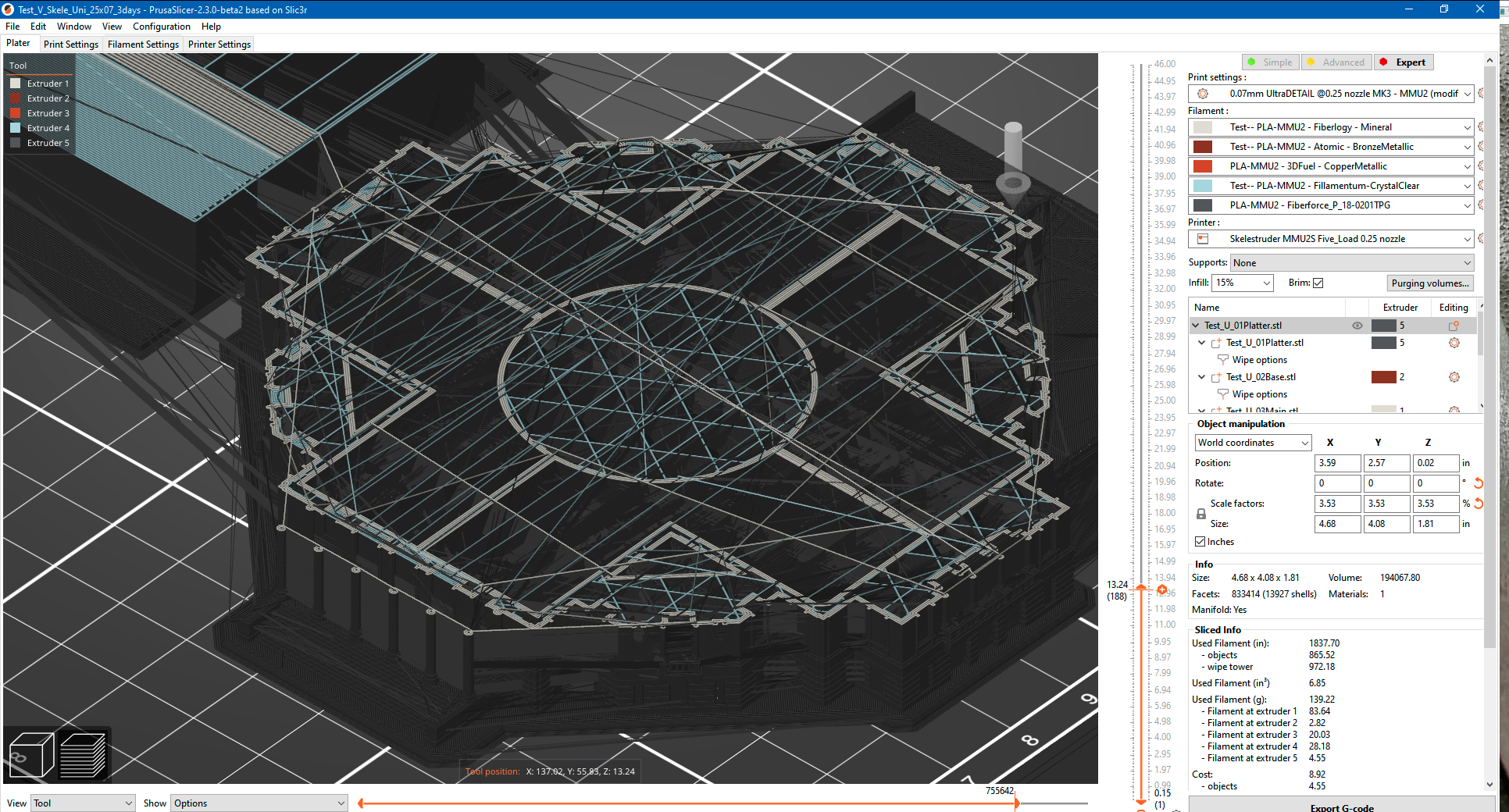Switch to 3D editor view cube icon
The height and width of the screenshot is (812, 1509).
click(x=30, y=754)
